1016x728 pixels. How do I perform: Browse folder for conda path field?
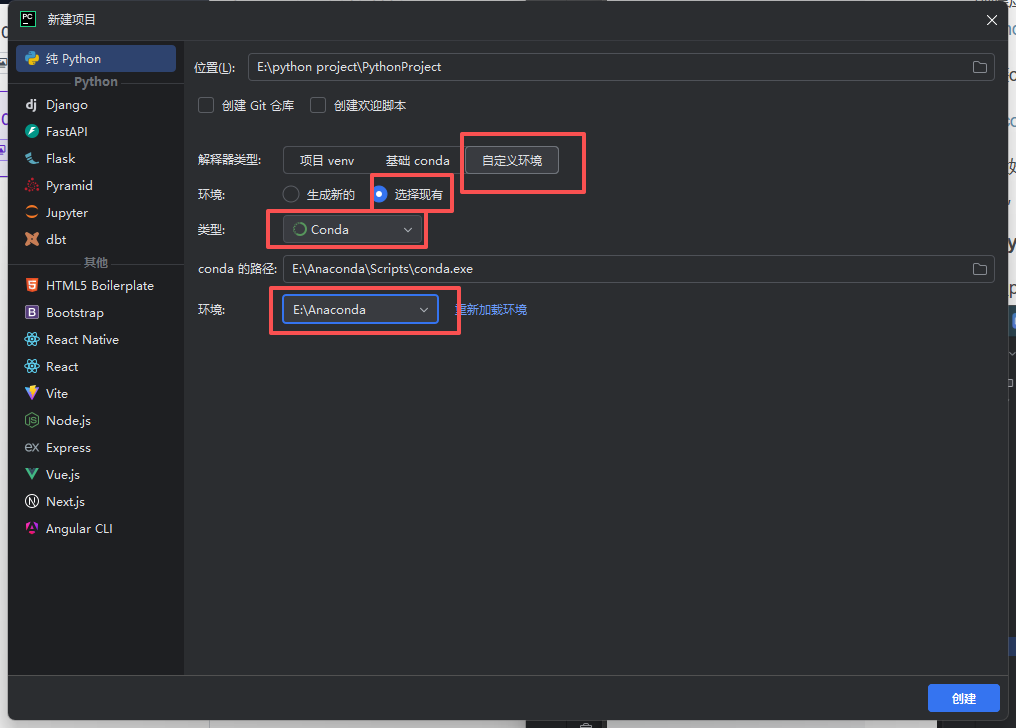[x=980, y=269]
